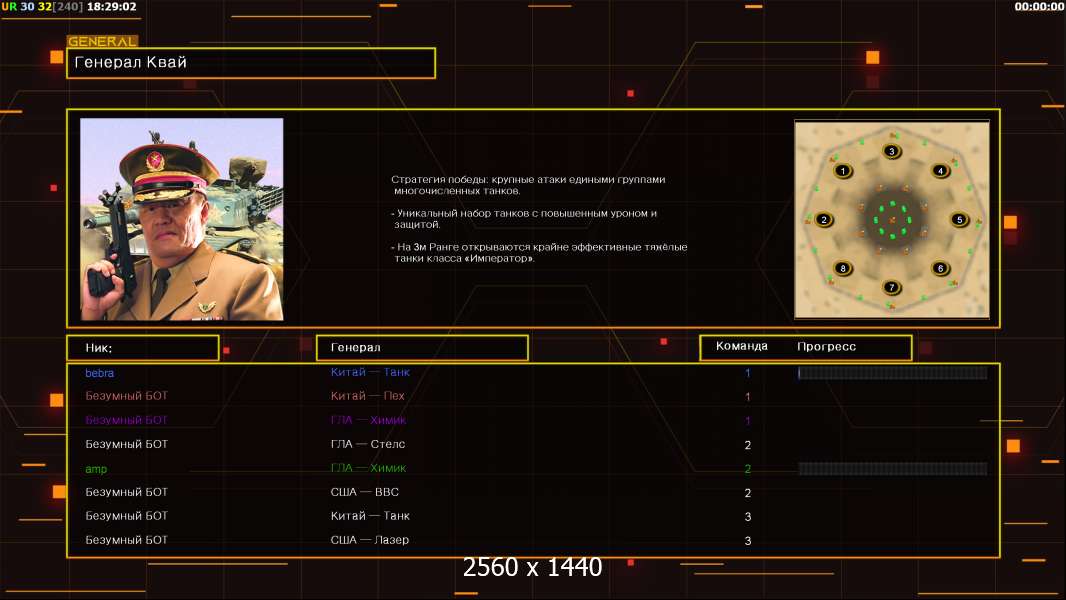Click the "Генерал" column header
The height and width of the screenshot is (600, 1066).
point(421,348)
